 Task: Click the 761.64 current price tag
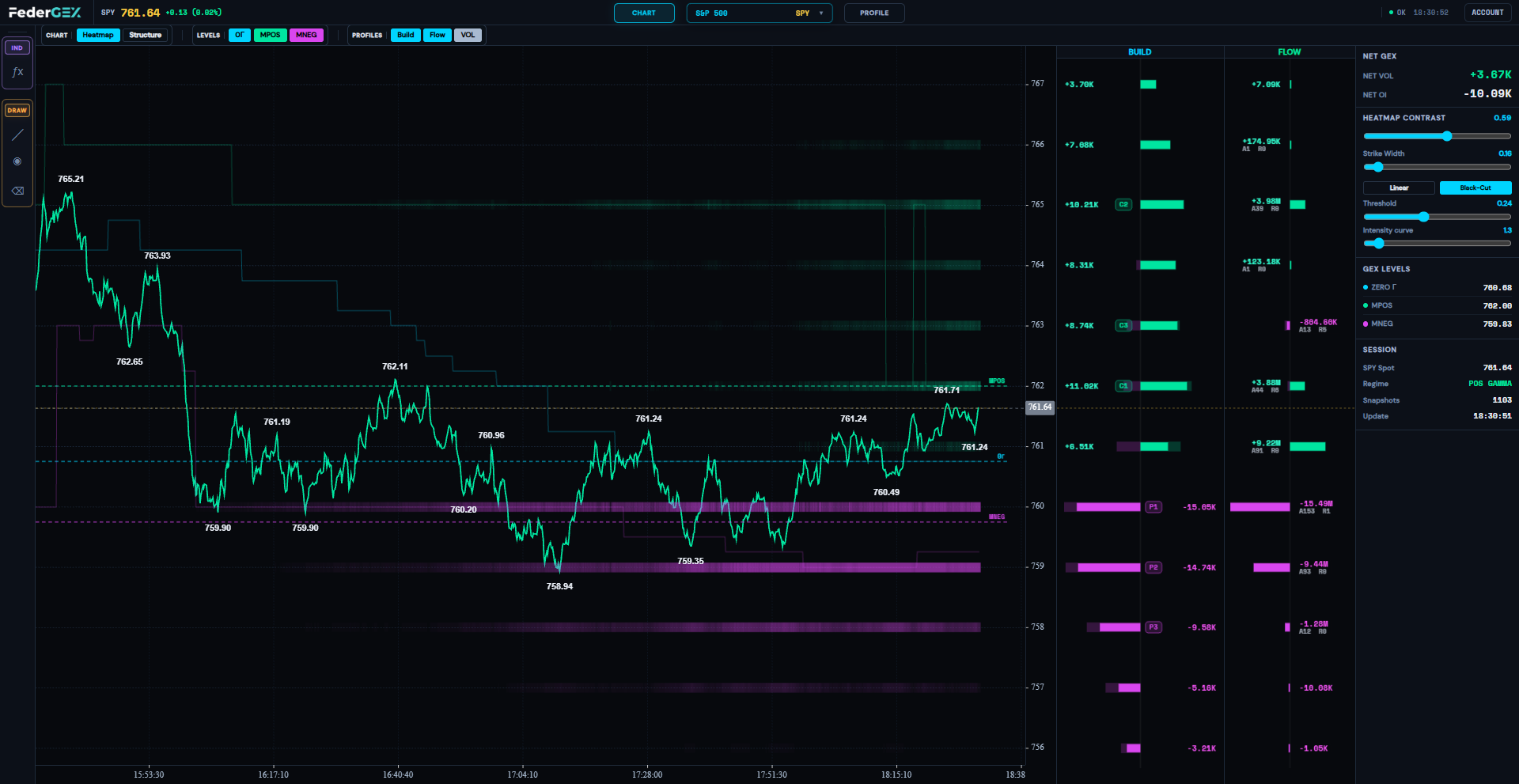pyautogui.click(x=1040, y=407)
